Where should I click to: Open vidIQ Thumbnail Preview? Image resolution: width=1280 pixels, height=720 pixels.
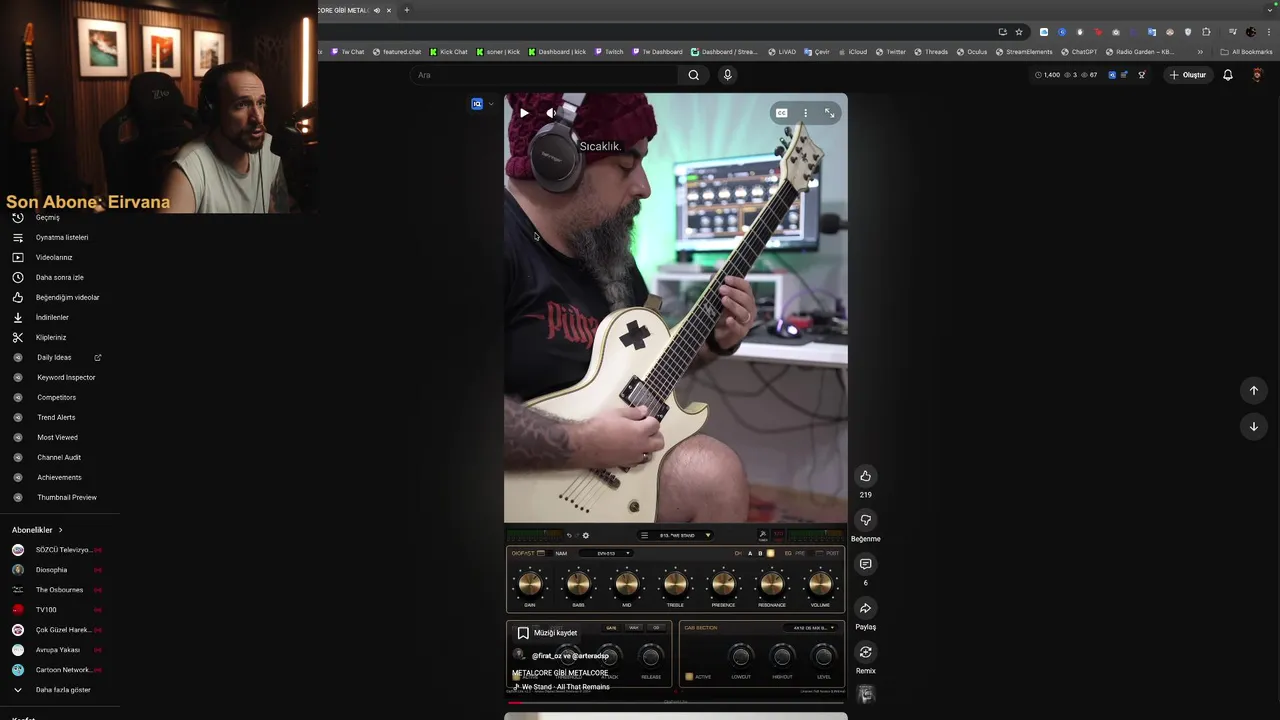(60, 497)
